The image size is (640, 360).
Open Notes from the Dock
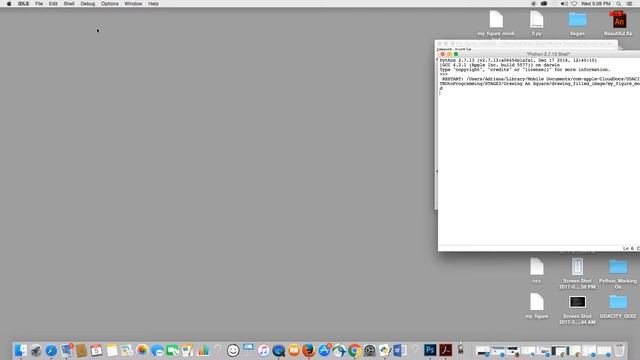click(112, 350)
